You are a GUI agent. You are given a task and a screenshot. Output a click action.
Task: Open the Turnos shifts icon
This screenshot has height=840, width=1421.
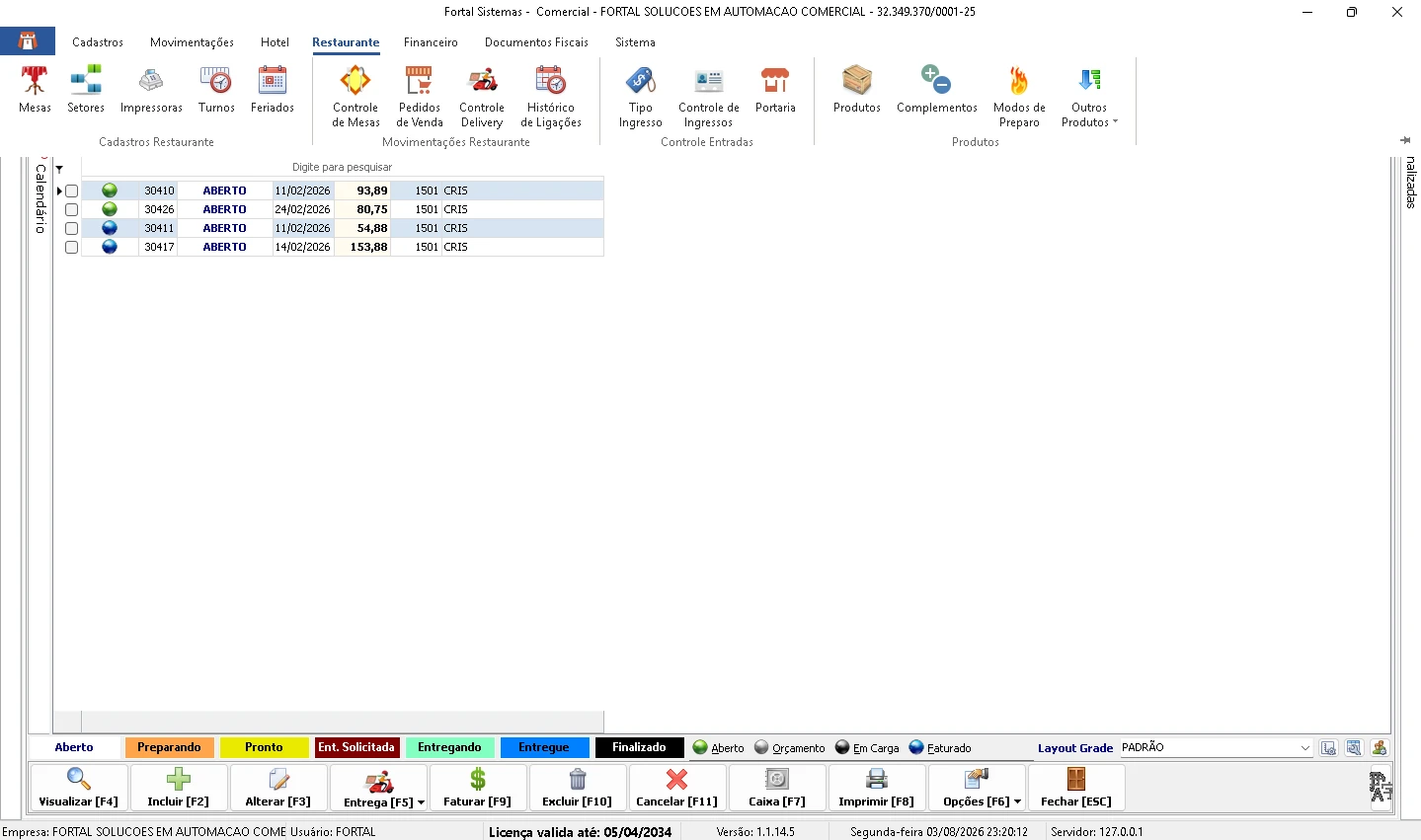[216, 90]
